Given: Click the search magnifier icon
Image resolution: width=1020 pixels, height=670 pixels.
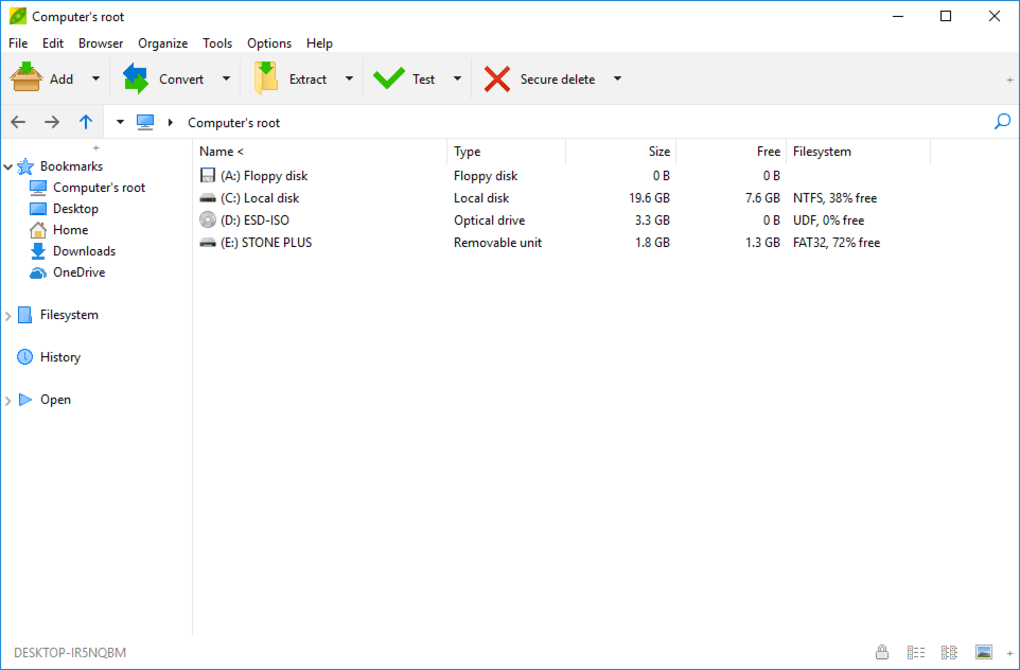Looking at the screenshot, I should pos(1002,122).
